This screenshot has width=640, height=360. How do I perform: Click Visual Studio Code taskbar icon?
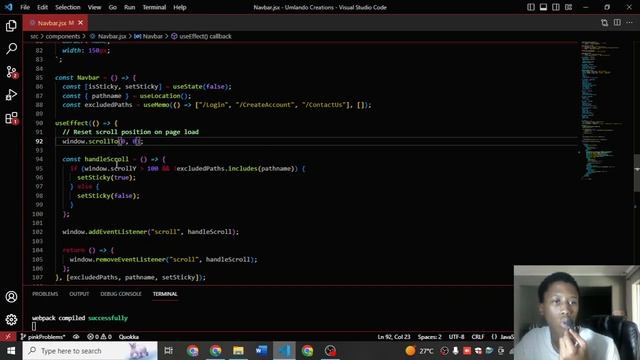pyautogui.click(x=284, y=351)
